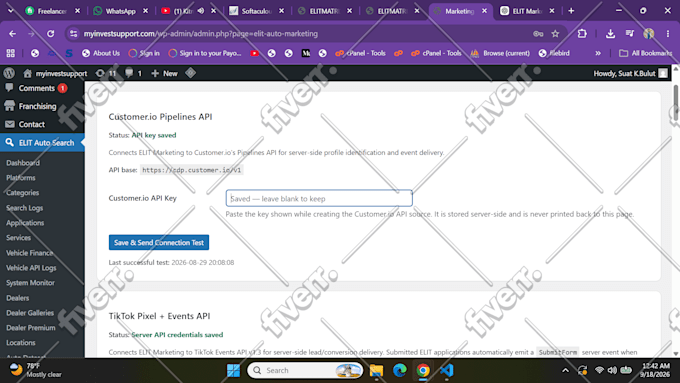
Task: Show hidden system tray icons
Action: (565, 370)
